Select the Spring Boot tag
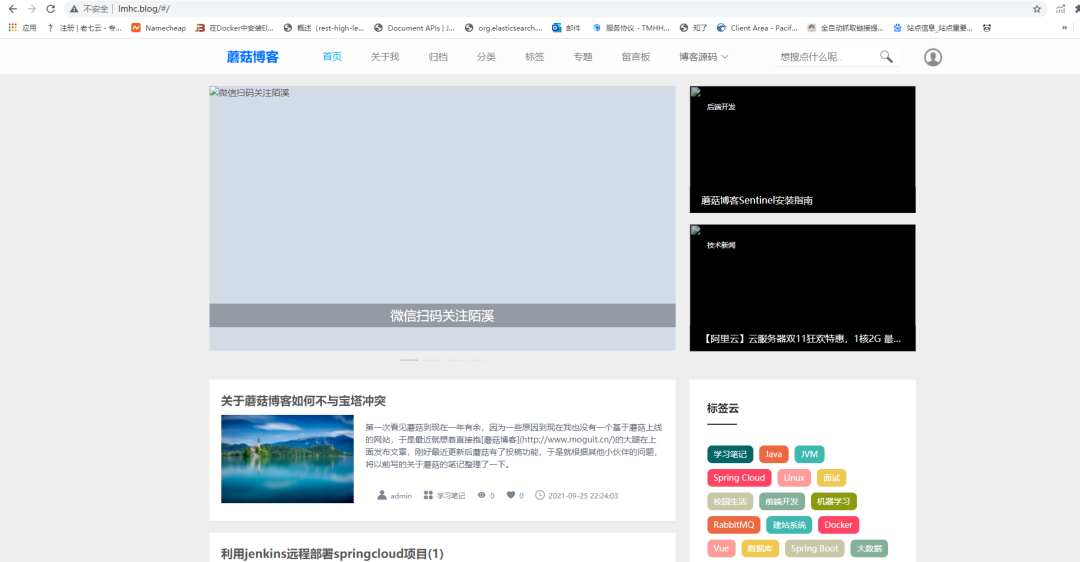Screen dimensions: 1080x562 point(814,548)
